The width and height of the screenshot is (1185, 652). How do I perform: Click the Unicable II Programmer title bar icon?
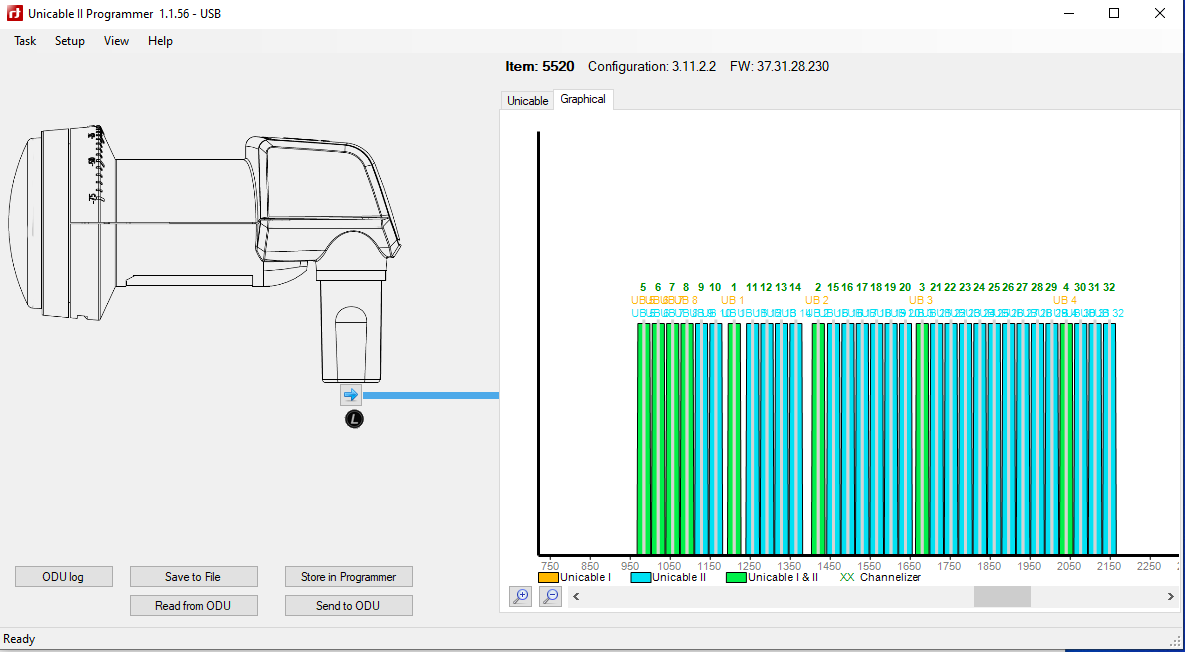click(x=15, y=14)
